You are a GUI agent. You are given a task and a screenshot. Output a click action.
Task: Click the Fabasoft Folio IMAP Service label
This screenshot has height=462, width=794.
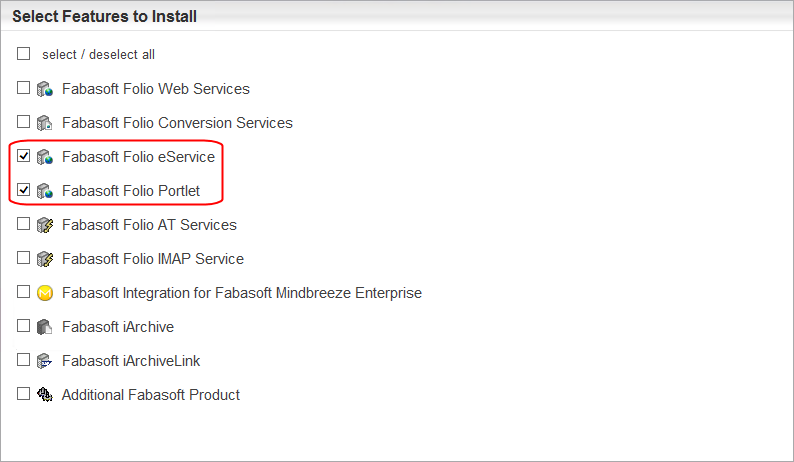(x=152, y=259)
